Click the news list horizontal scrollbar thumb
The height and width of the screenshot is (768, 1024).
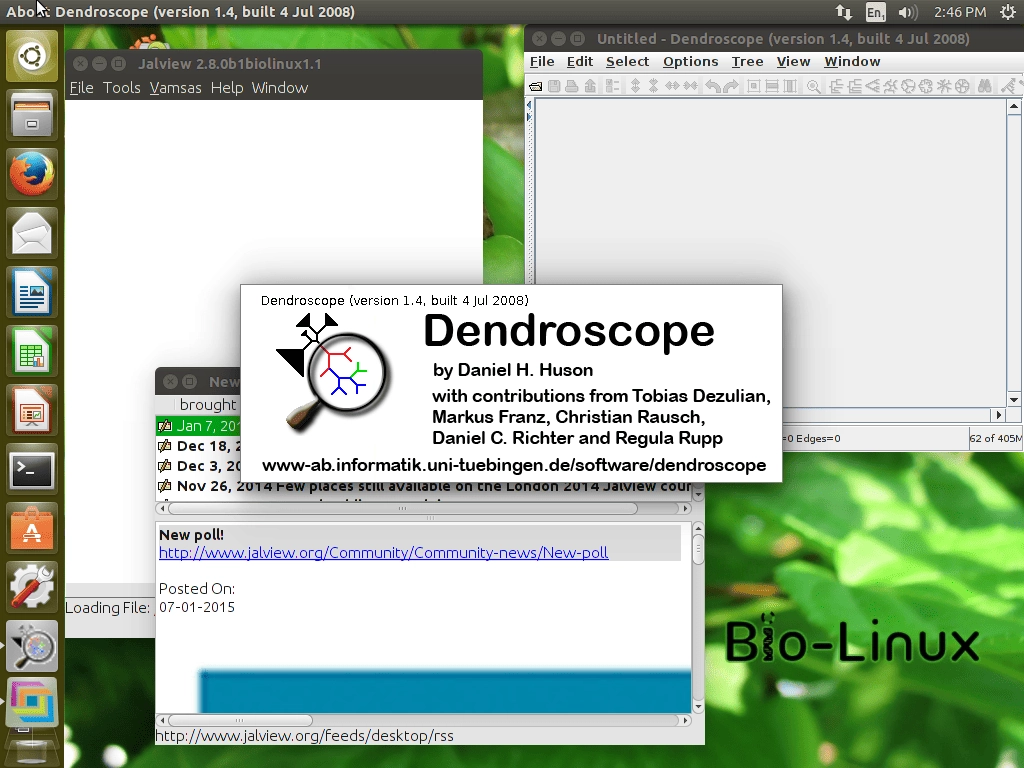pyautogui.click(x=403, y=508)
